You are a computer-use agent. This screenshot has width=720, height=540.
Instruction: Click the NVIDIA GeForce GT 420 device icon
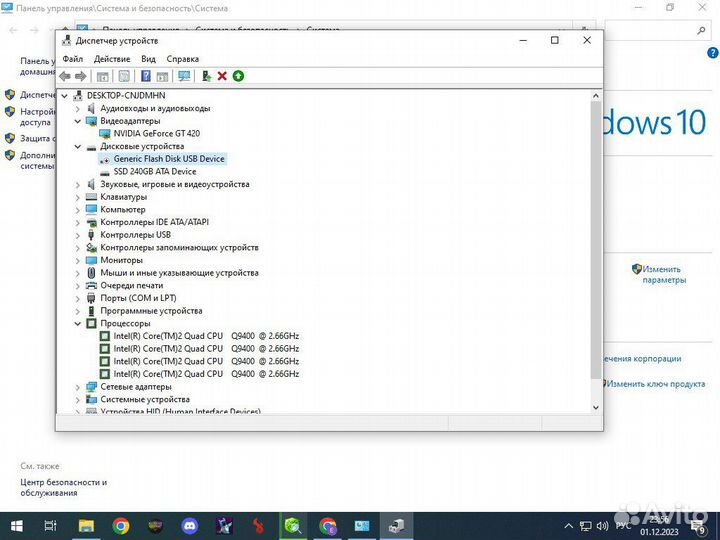click(105, 134)
